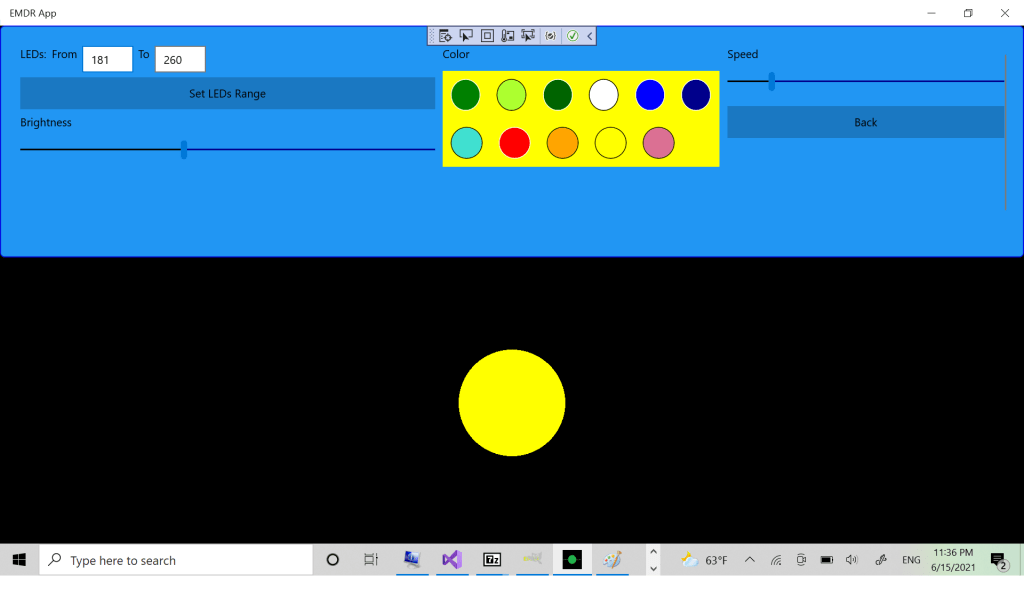1024x599 pixels.
Task: Open 7-Zip from the taskbar
Action: coord(491,560)
